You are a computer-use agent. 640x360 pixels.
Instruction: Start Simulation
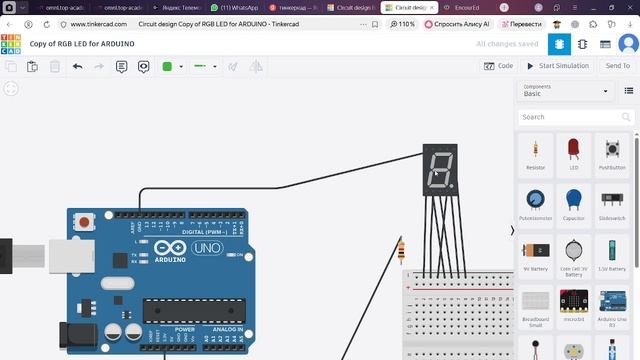click(x=558, y=66)
